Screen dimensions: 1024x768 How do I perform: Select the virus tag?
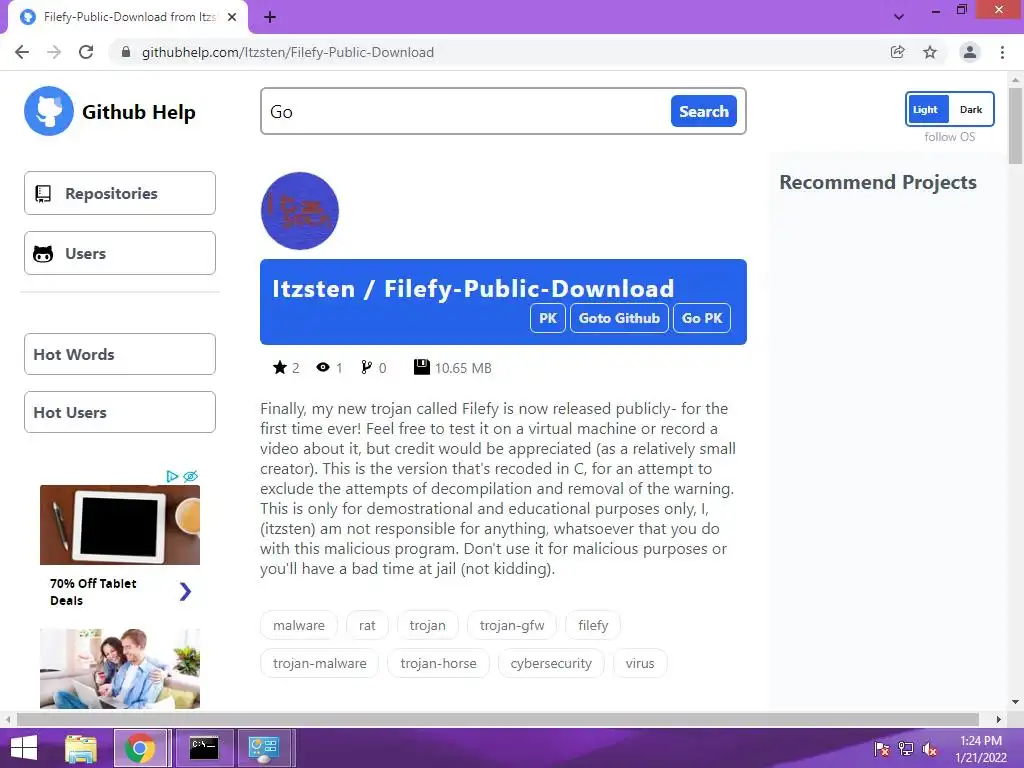coord(639,663)
